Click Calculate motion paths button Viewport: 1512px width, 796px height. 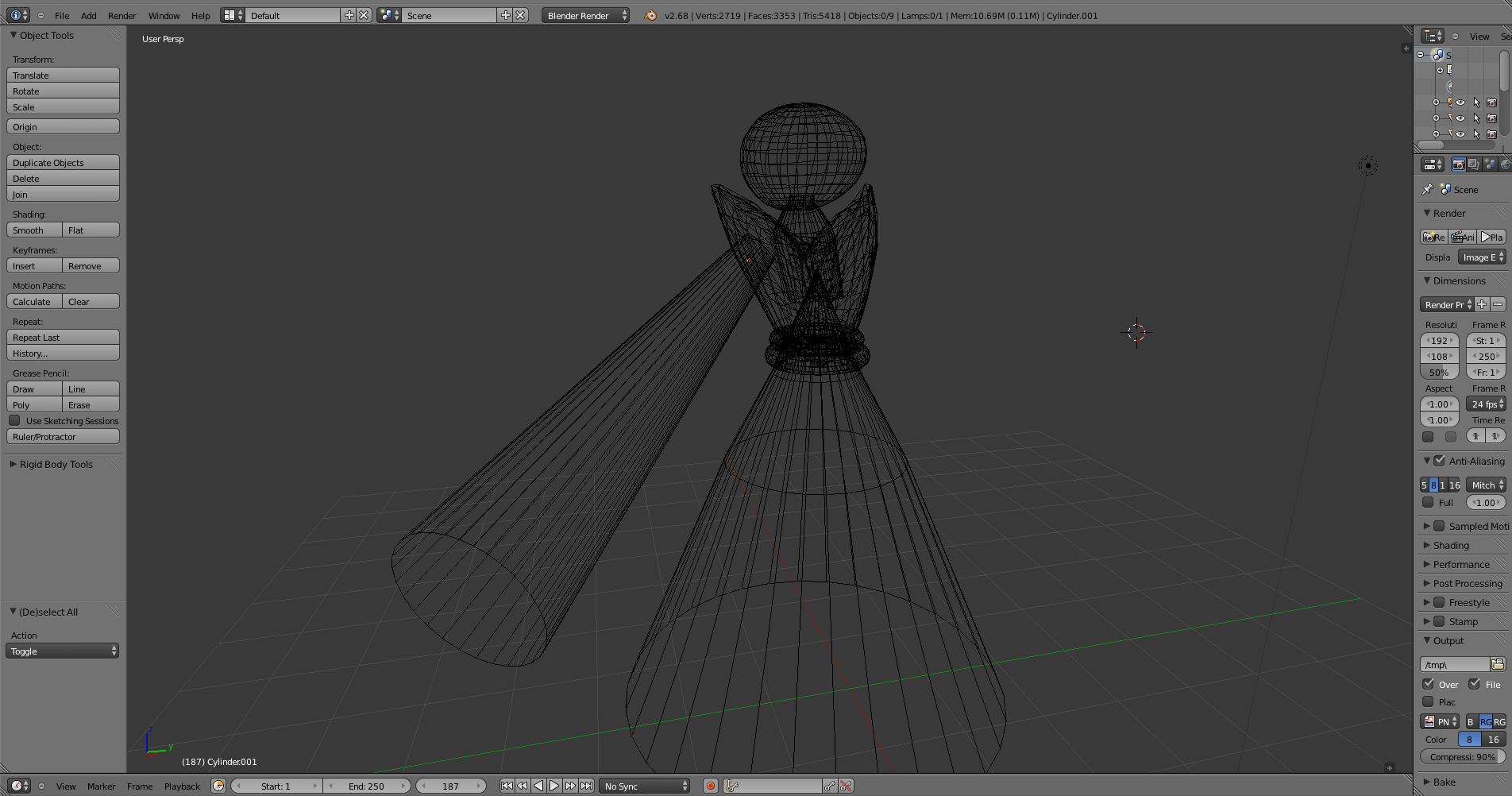(x=34, y=301)
